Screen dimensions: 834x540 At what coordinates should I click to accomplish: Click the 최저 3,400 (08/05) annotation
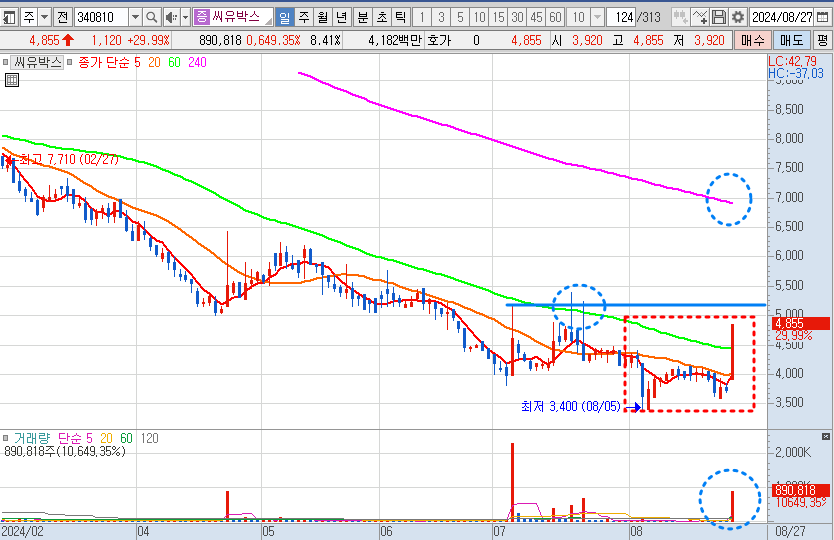click(x=571, y=406)
